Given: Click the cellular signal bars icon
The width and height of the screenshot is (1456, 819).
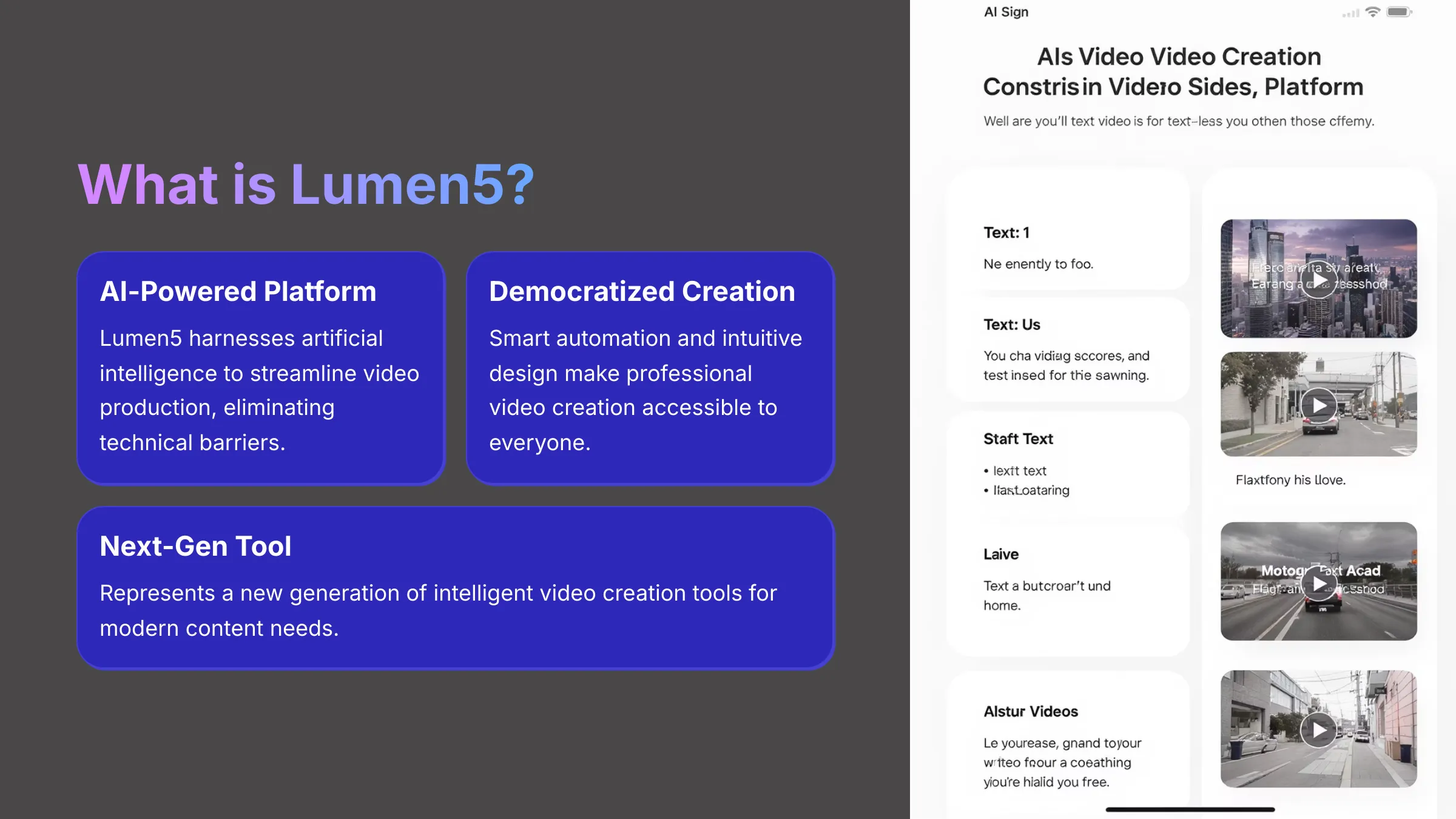Looking at the screenshot, I should pyautogui.click(x=1350, y=13).
